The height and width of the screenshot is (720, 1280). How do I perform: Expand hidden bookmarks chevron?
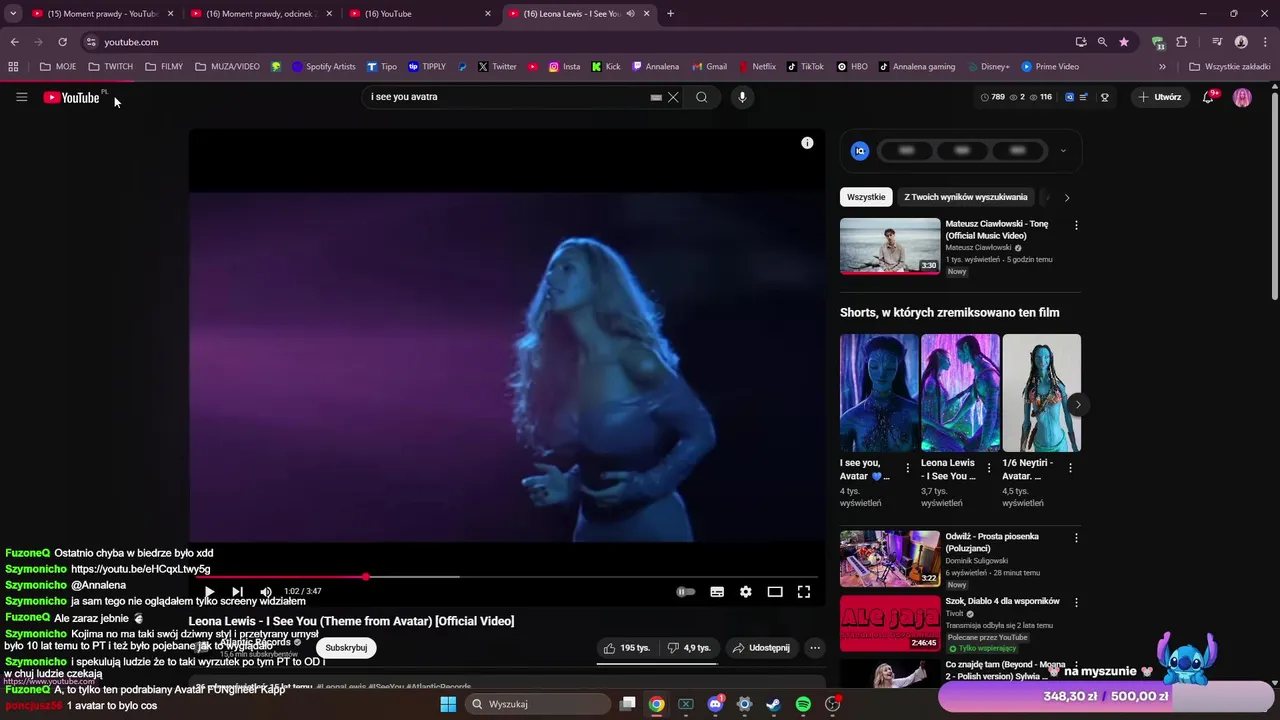pos(1162,67)
